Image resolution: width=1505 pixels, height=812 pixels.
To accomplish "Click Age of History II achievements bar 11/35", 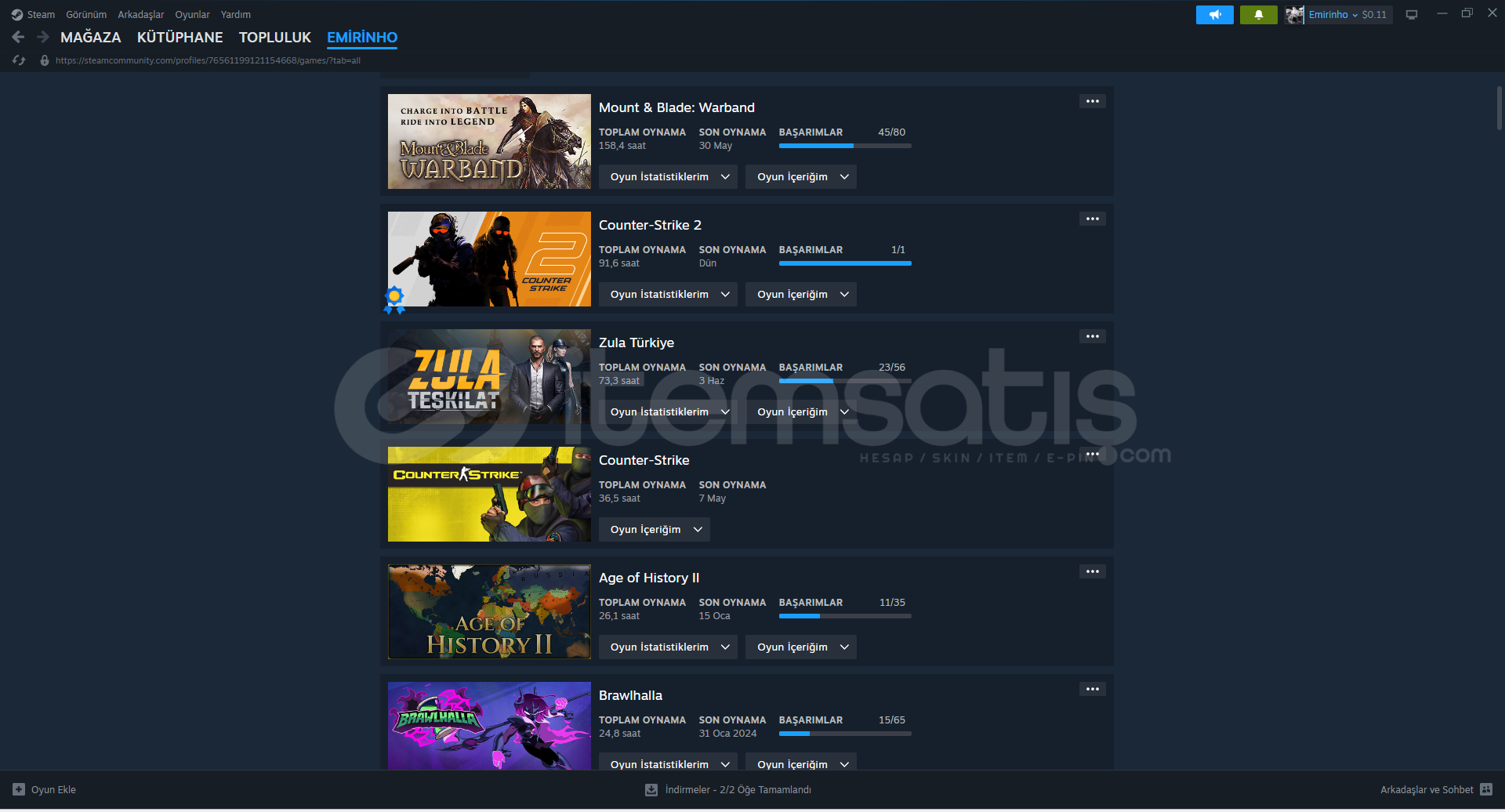I will [845, 616].
